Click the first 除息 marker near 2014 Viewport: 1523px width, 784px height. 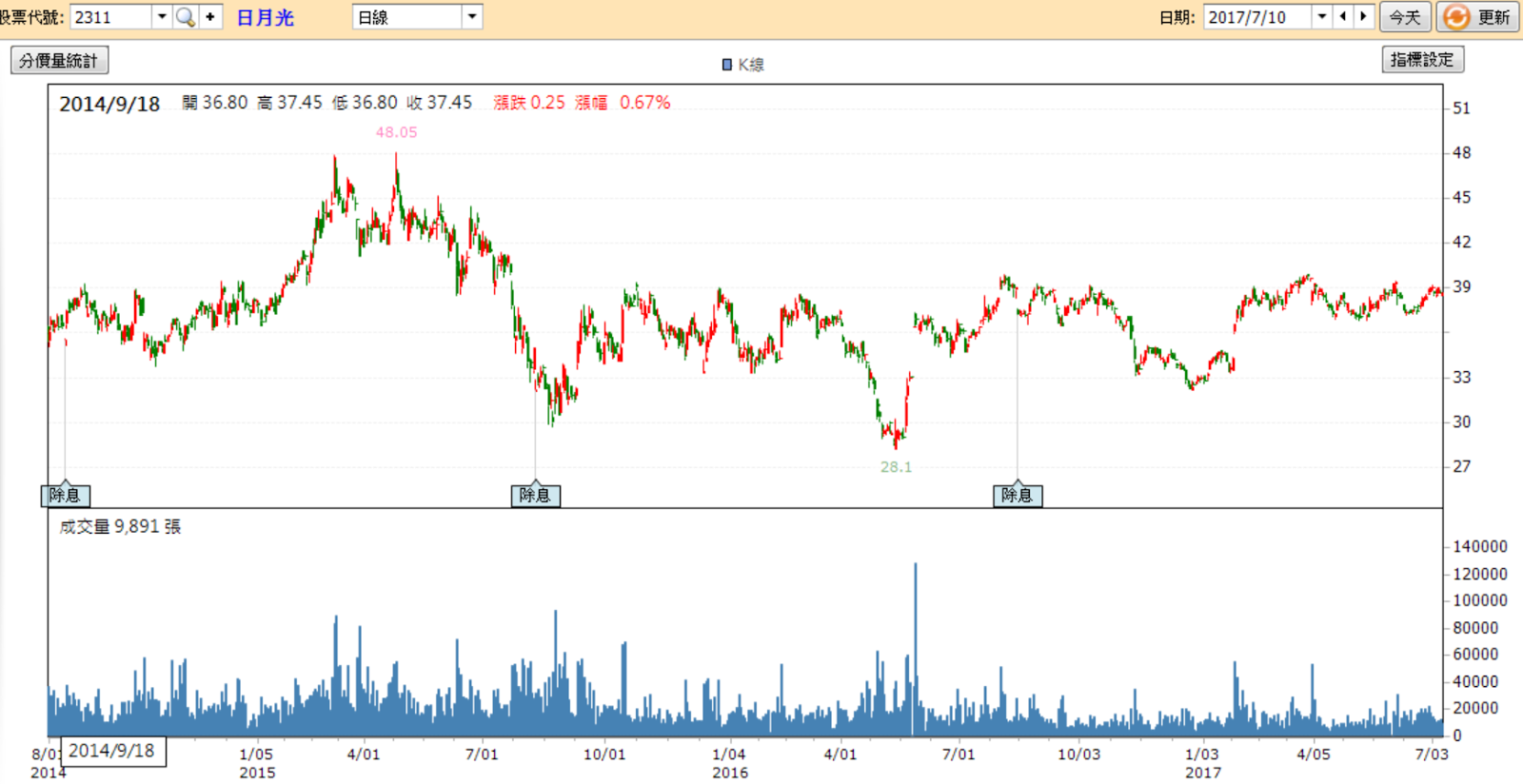pyautogui.click(x=65, y=495)
